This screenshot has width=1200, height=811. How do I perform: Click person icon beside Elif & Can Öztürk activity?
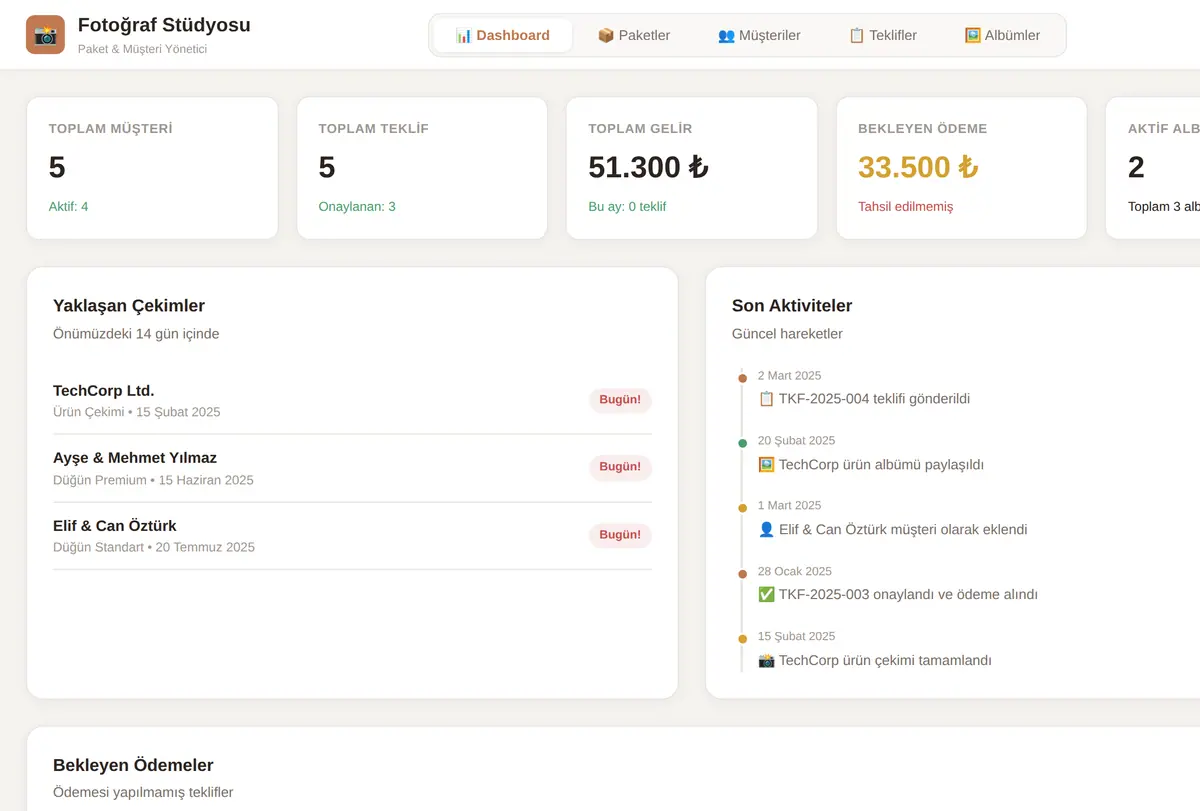(x=766, y=530)
